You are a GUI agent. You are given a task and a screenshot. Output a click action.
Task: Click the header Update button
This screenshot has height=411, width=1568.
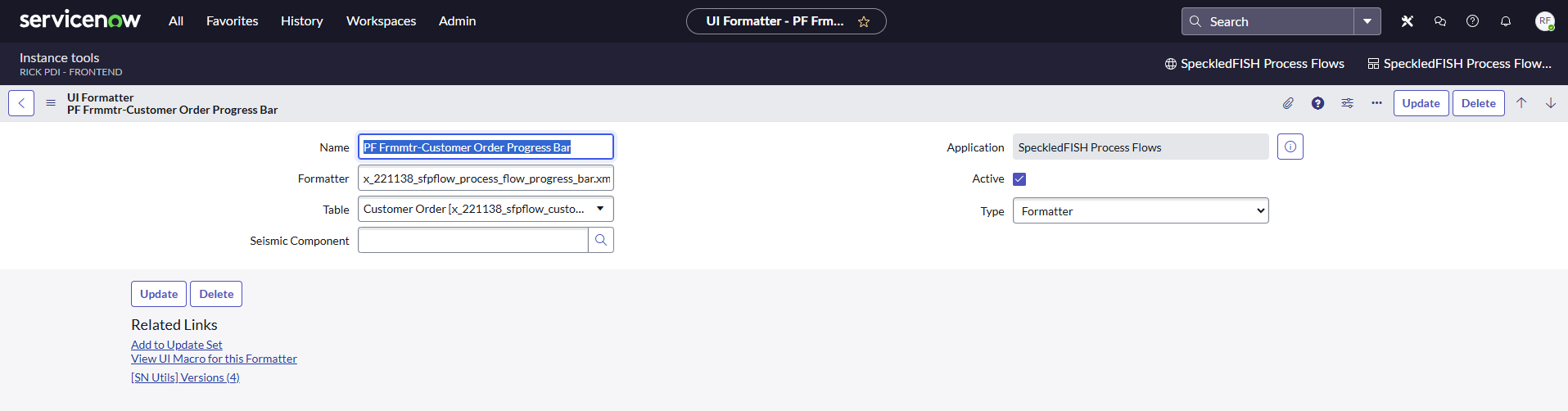(1421, 103)
